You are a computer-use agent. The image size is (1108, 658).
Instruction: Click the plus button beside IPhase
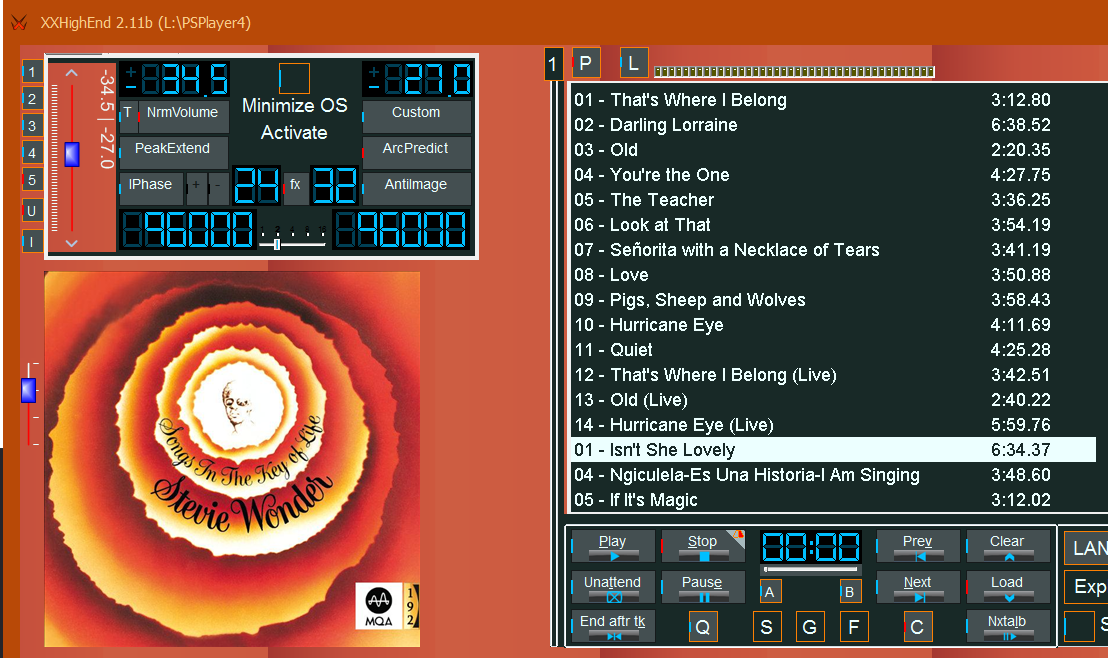click(x=196, y=188)
